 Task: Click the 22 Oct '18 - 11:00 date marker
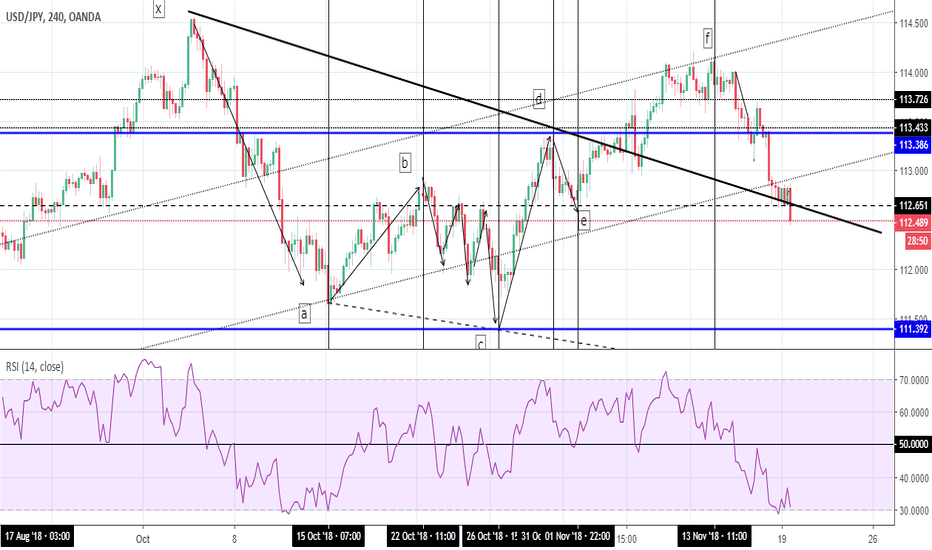423,536
